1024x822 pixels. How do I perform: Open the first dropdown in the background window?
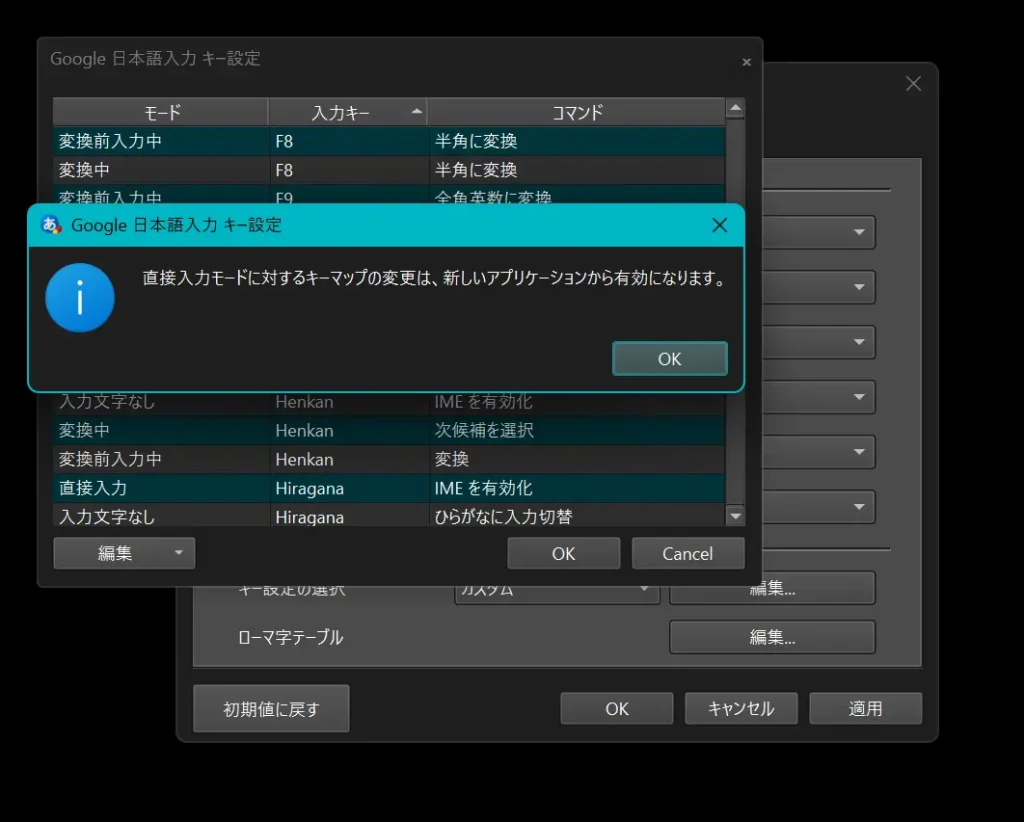820,232
